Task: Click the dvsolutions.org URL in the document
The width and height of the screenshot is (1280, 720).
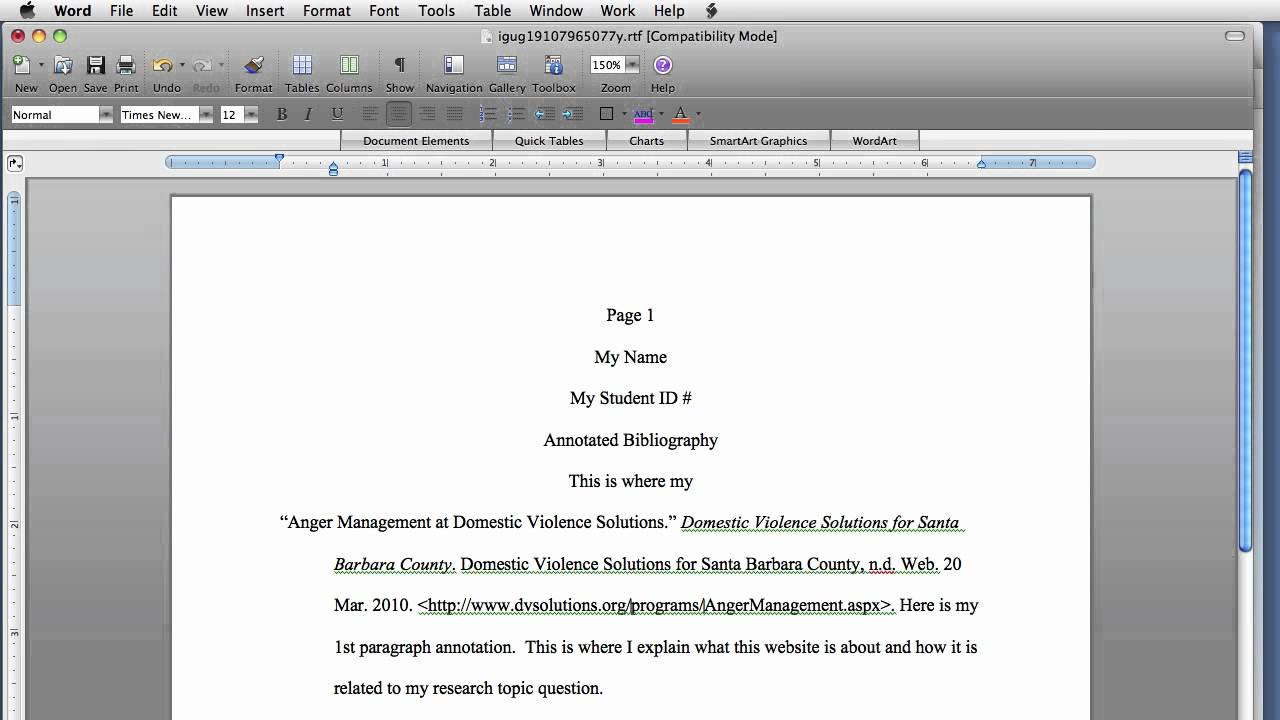Action: (x=654, y=605)
